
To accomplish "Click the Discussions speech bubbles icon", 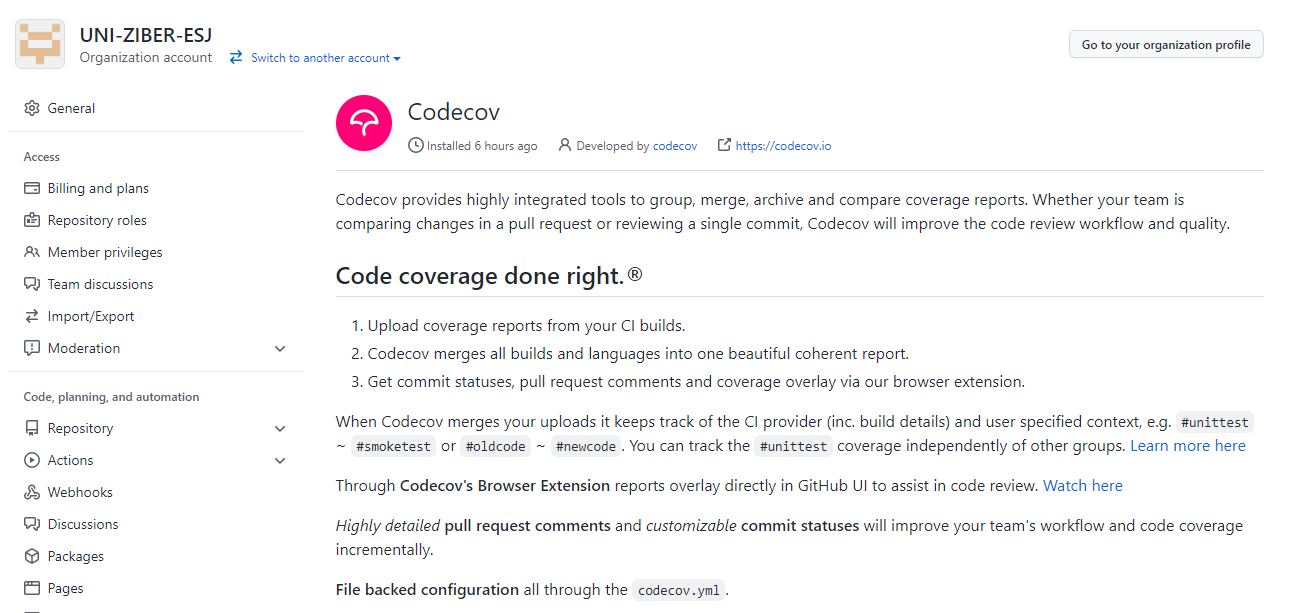I will [32, 524].
